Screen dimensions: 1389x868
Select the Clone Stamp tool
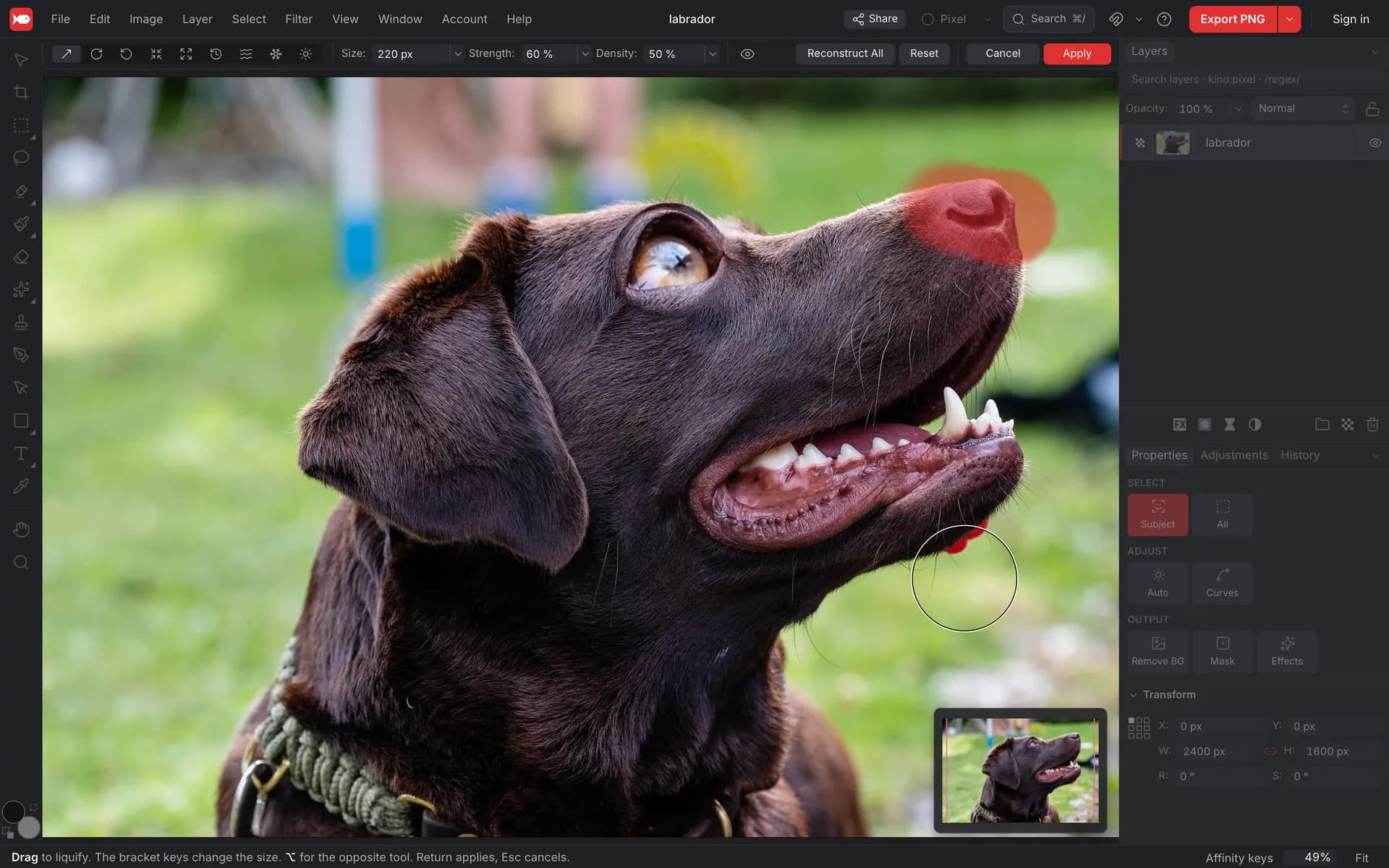point(21,322)
